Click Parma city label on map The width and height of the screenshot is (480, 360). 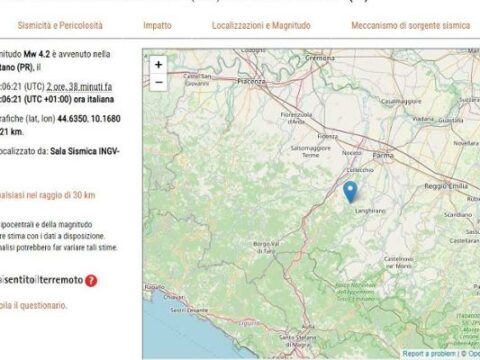pos(383,155)
